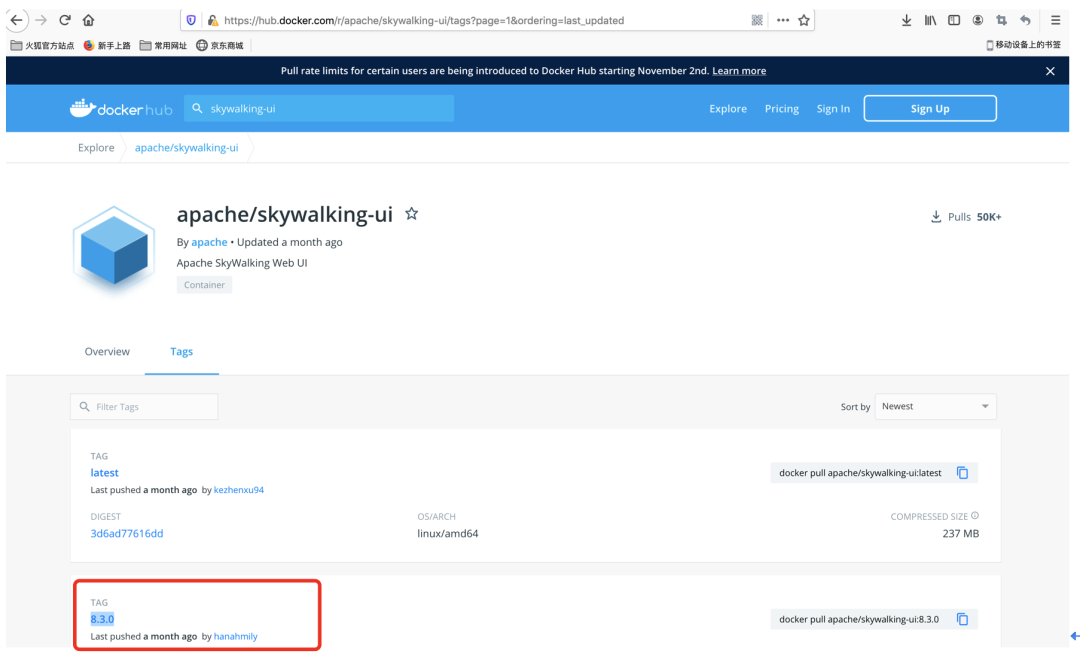Open the 8.3.0 tag link
The image size is (1080, 657).
[102, 619]
